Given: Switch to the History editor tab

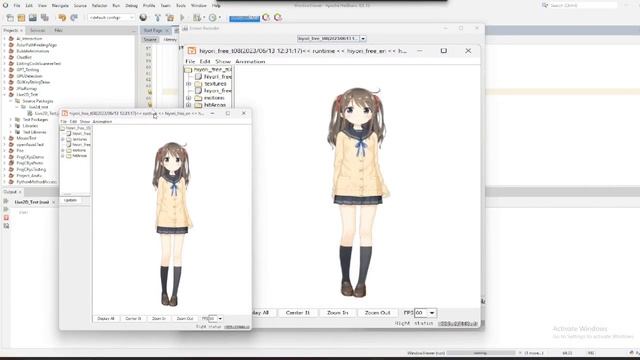Looking at the screenshot, I should coord(170,40).
